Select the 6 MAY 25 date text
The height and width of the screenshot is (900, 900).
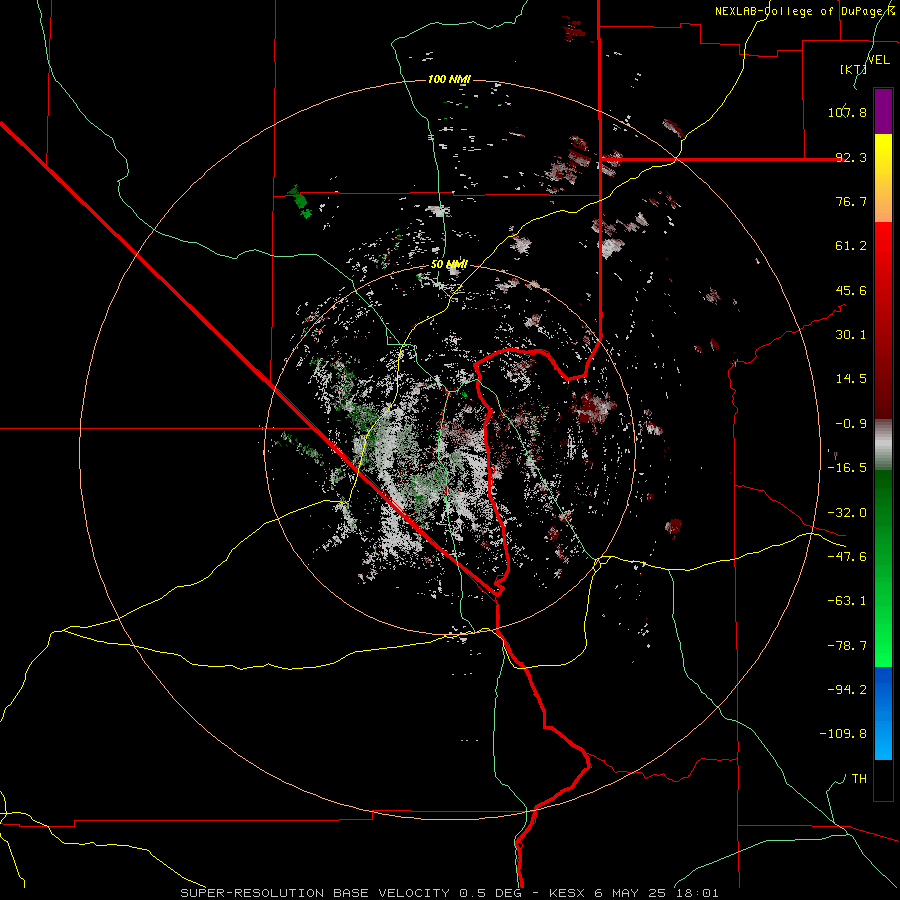(x=630, y=893)
